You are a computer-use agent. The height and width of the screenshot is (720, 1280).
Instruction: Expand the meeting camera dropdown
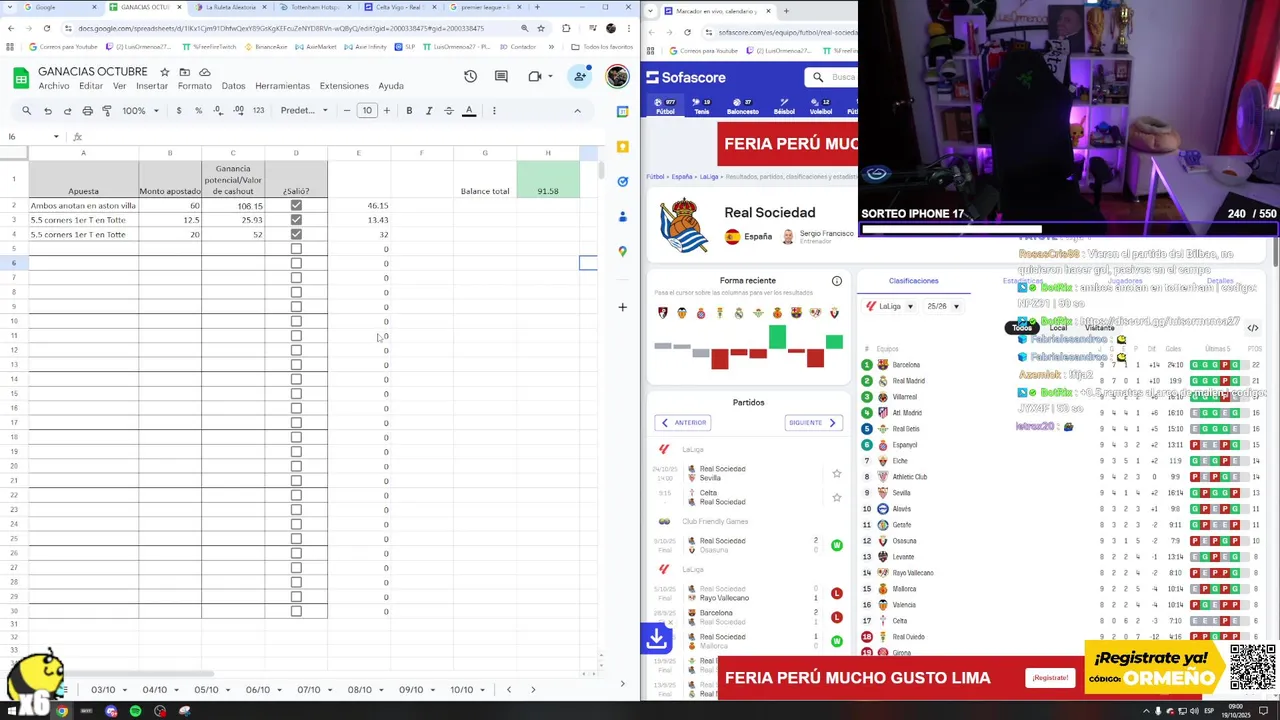click(x=550, y=77)
